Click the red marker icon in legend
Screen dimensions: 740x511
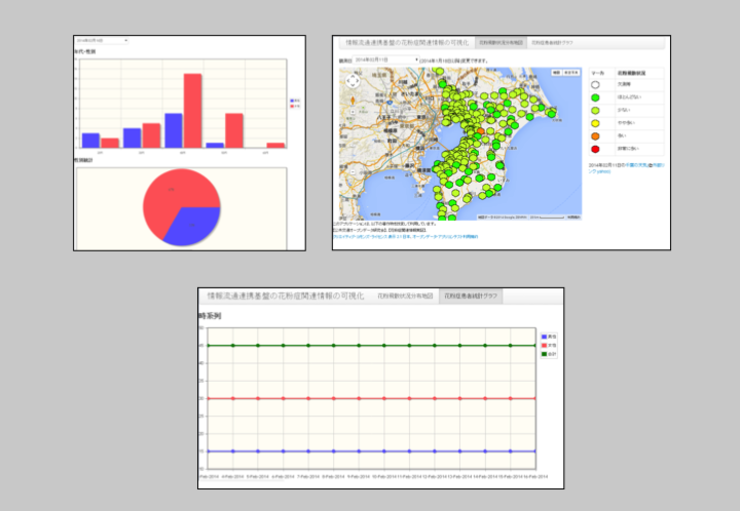click(x=597, y=148)
